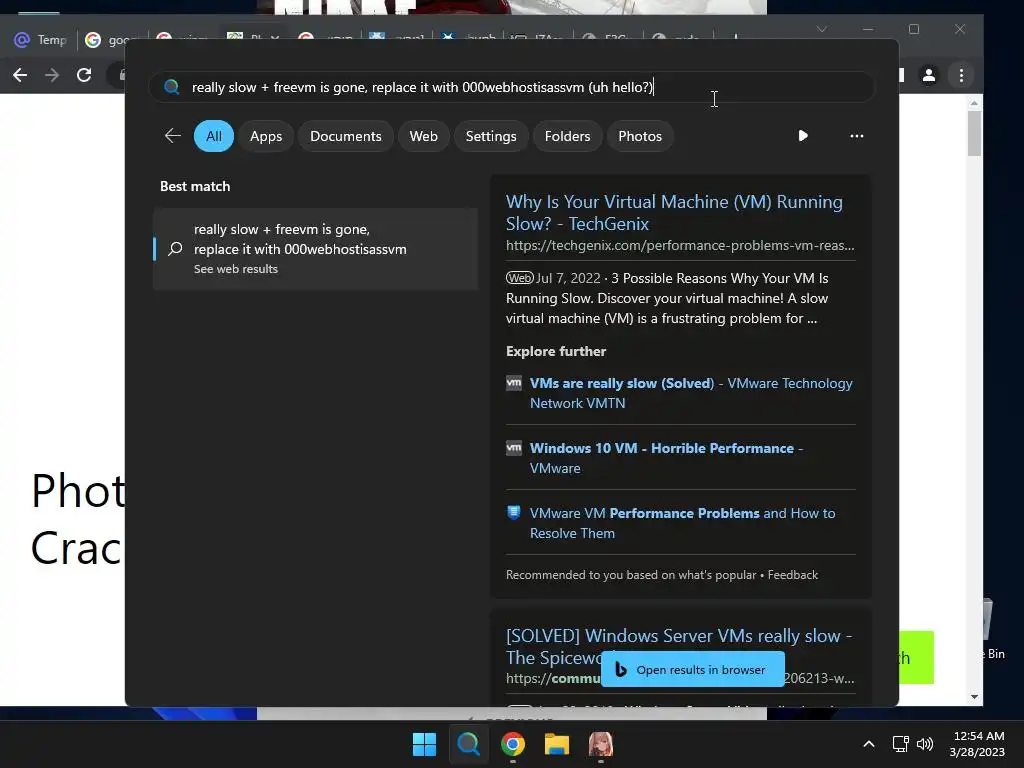Screen dimensions: 1024x768
Task: Click the search text input field
Action: (x=512, y=87)
